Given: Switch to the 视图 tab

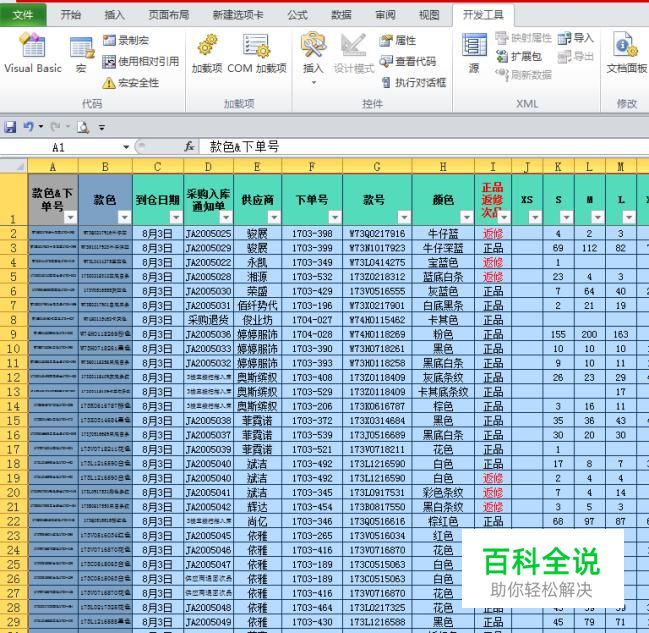Looking at the screenshot, I should coord(429,15).
